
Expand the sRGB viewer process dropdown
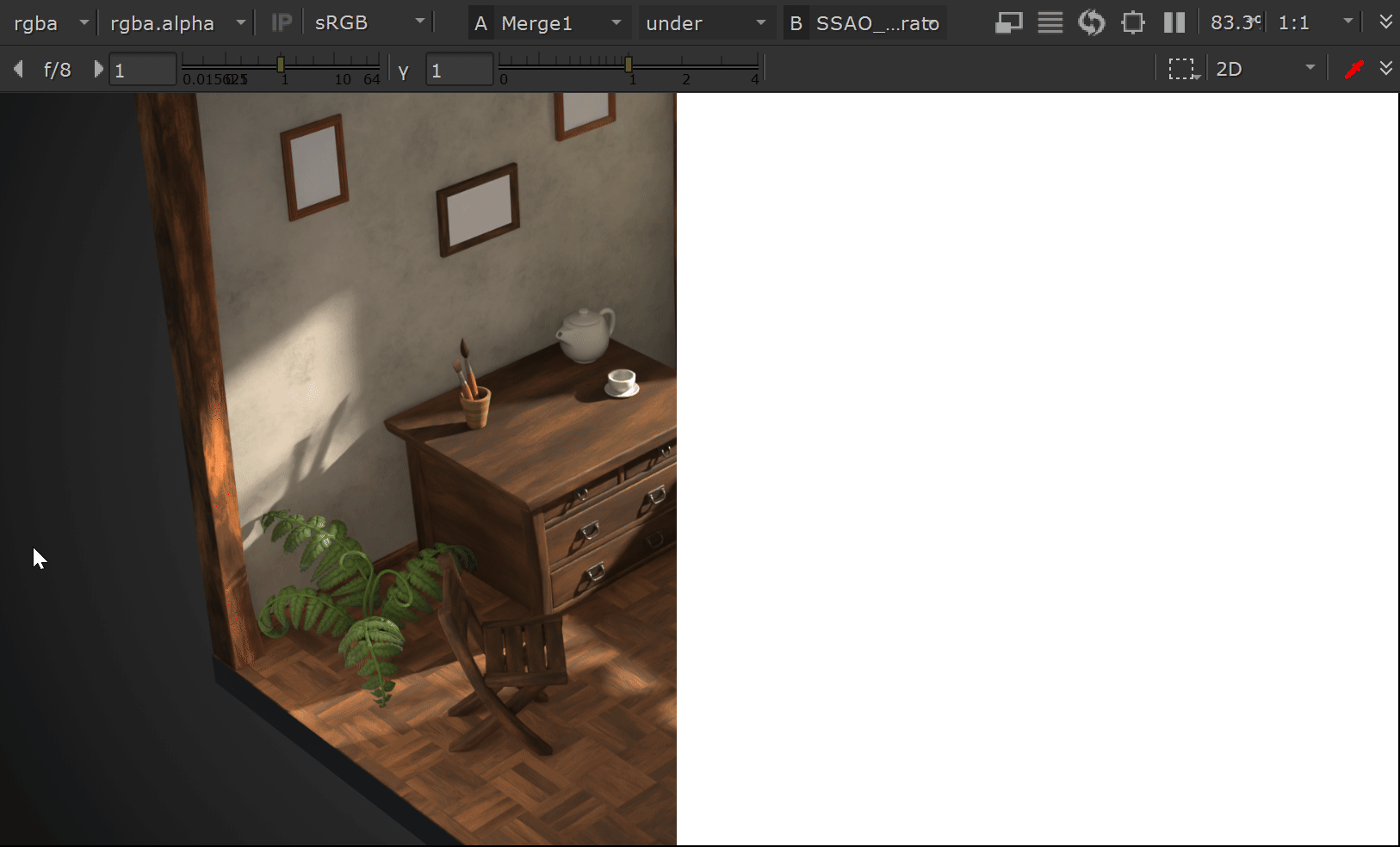[369, 22]
